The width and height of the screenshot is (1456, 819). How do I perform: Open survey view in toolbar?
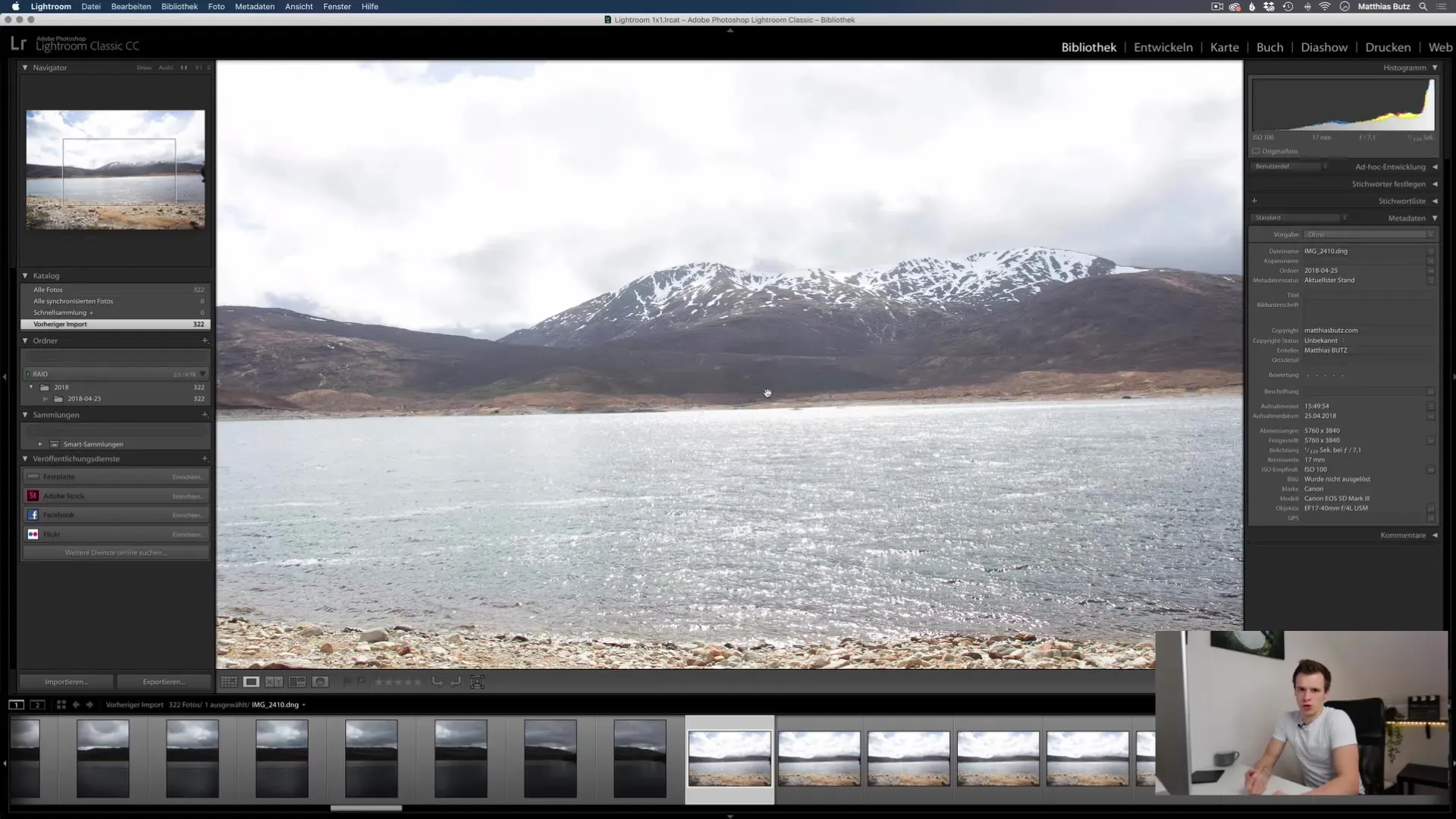[297, 682]
